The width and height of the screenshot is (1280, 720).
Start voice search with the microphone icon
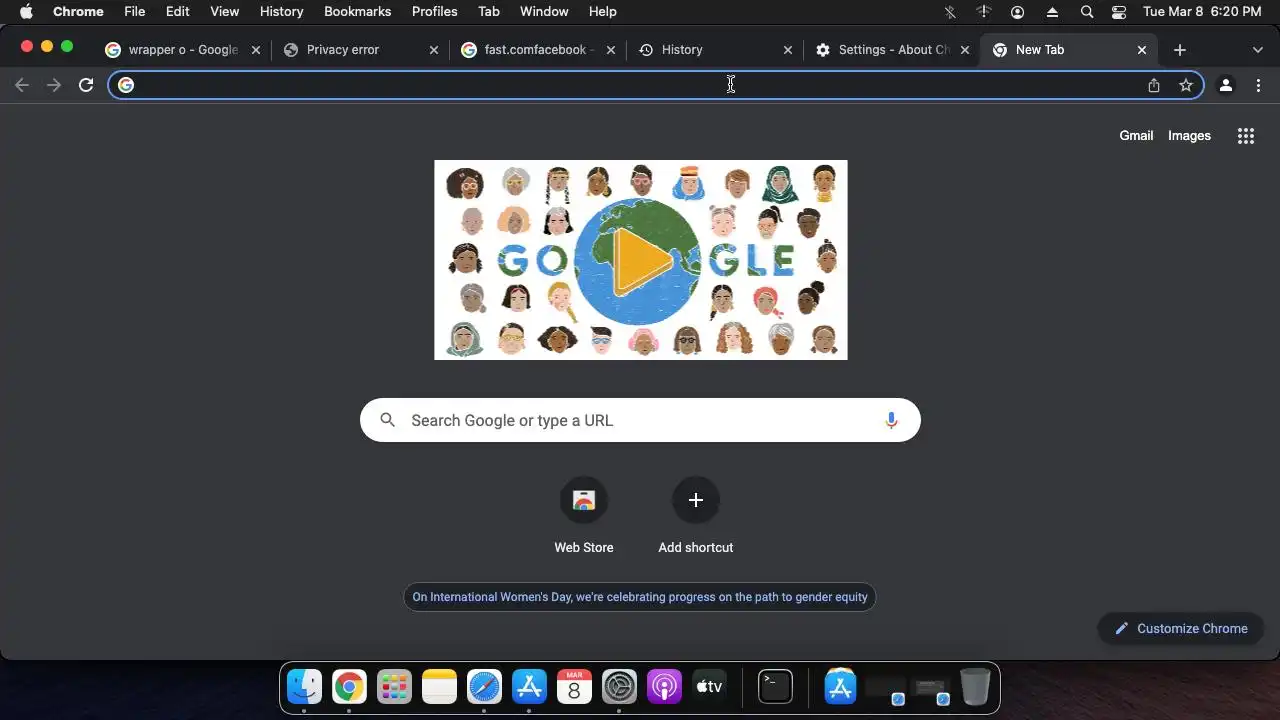coord(891,421)
